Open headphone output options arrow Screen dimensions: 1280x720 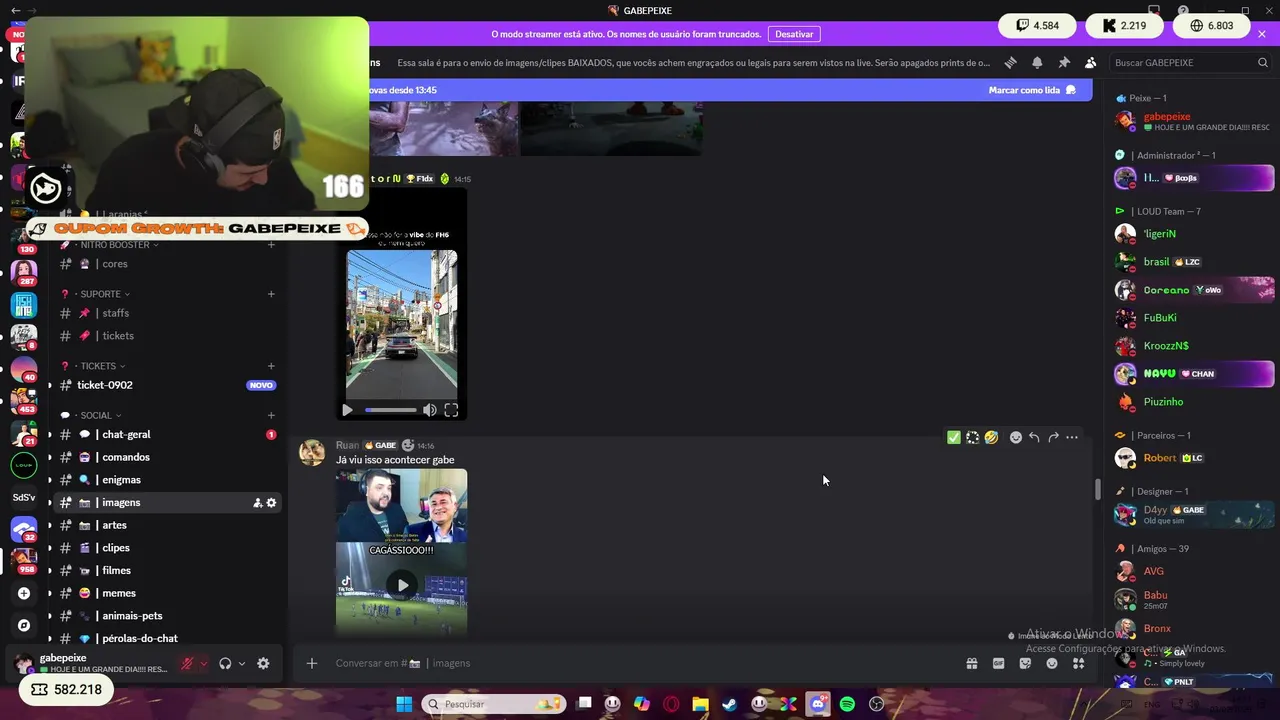point(242,663)
